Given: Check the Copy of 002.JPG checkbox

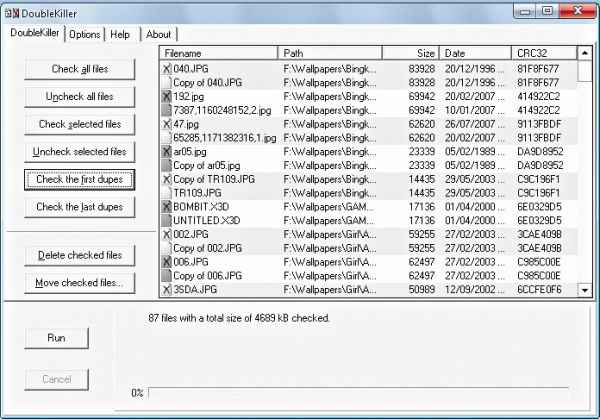Looking at the screenshot, I should point(166,248).
